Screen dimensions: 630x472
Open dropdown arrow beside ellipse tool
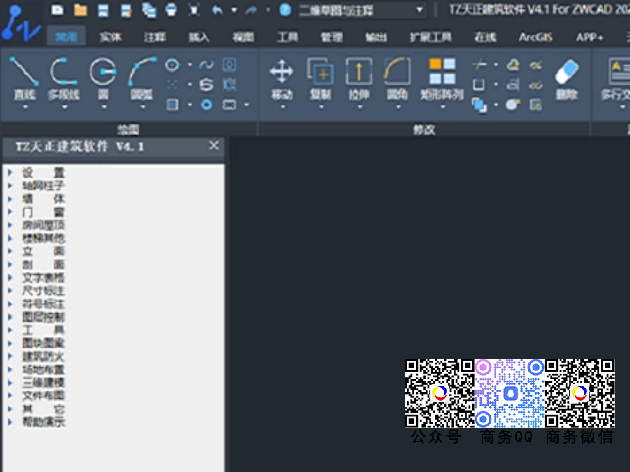click(190, 65)
